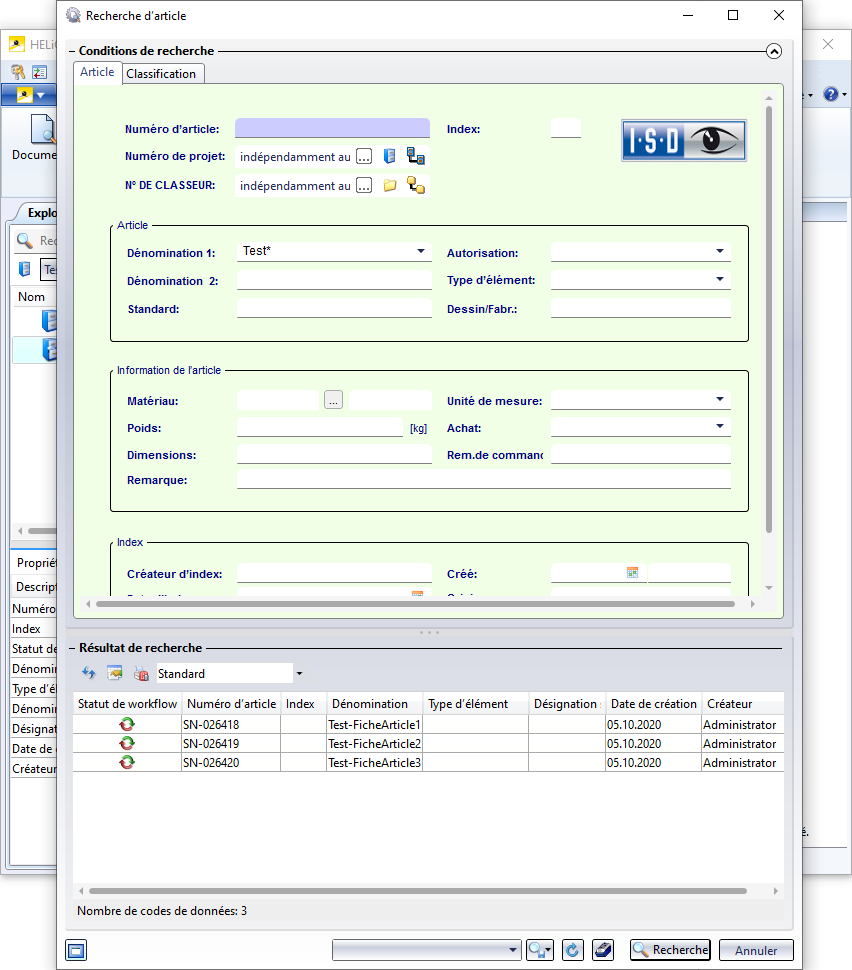
Task: Open the saved search combo box at bottom
Action: point(426,950)
